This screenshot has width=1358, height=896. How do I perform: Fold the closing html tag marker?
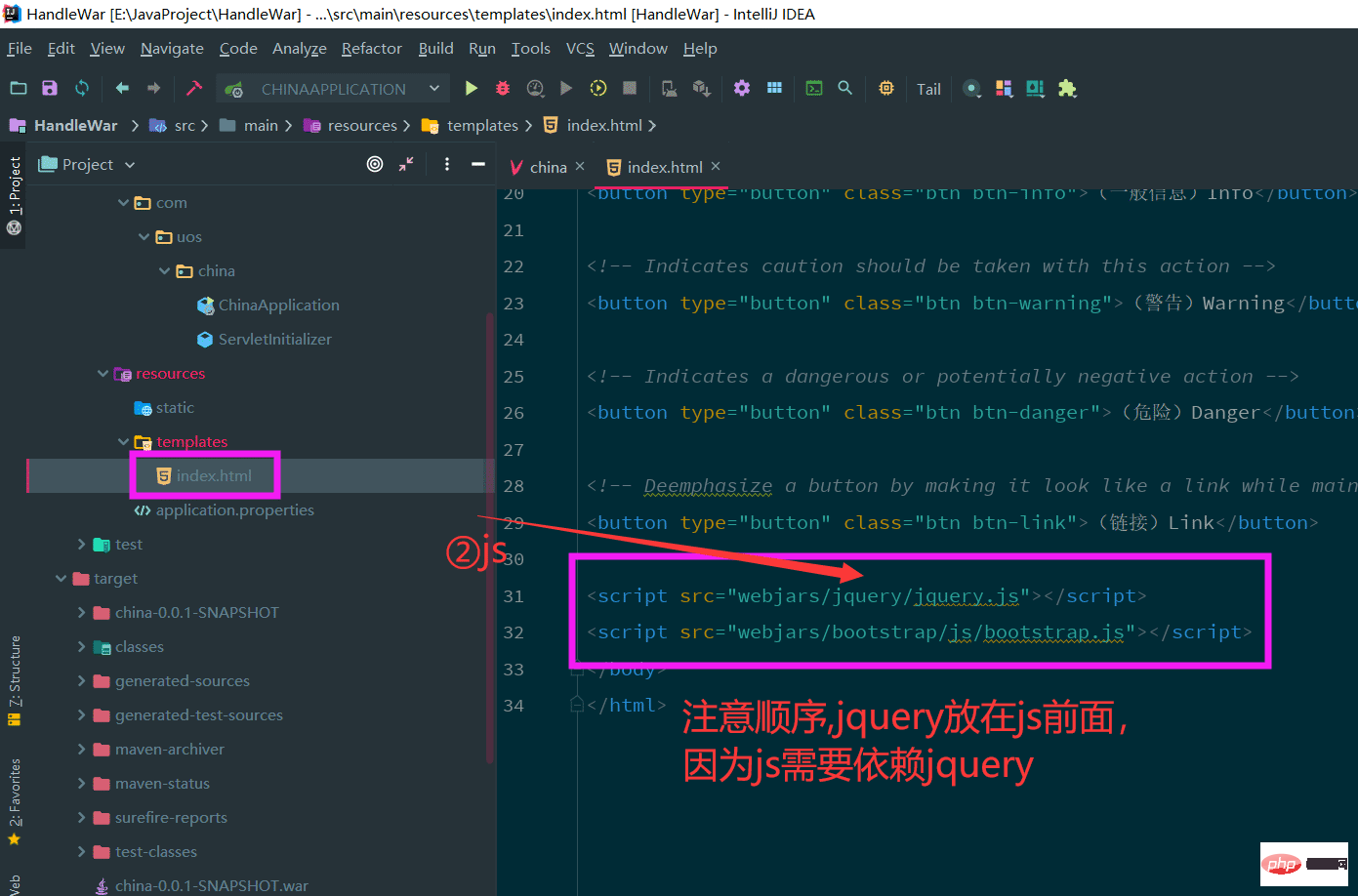577,706
